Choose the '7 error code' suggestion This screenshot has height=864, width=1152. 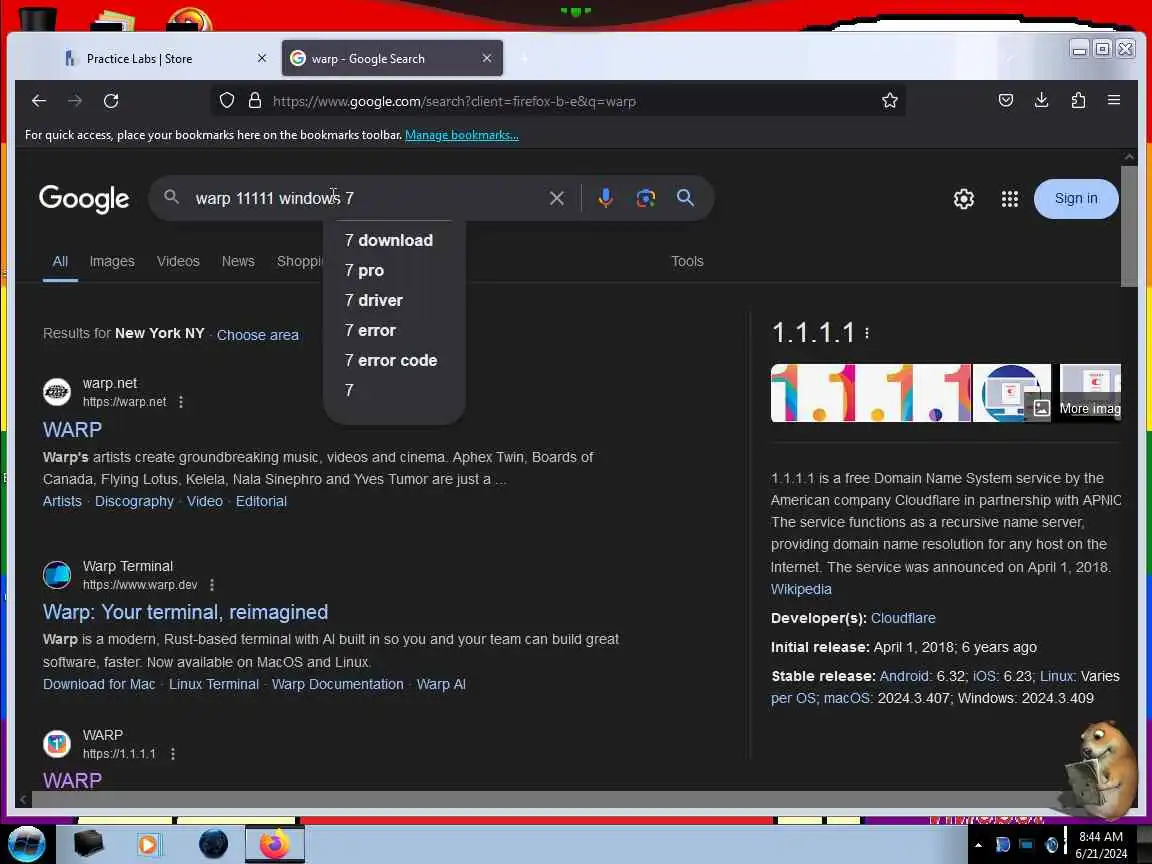[395, 361]
